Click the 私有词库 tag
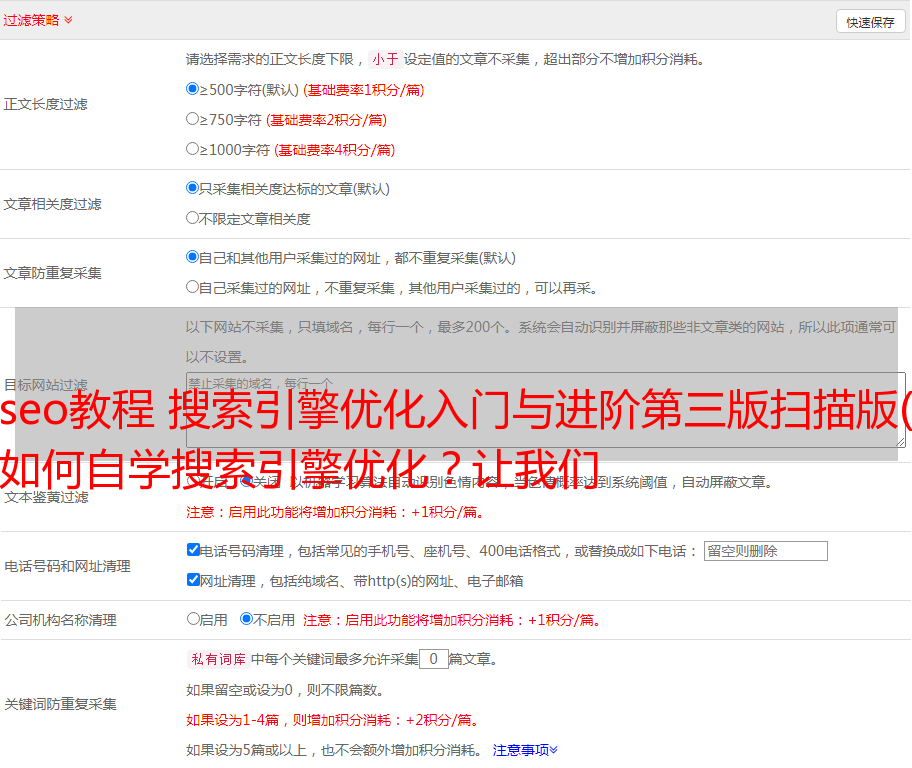This screenshot has width=912, height=768. [215, 659]
